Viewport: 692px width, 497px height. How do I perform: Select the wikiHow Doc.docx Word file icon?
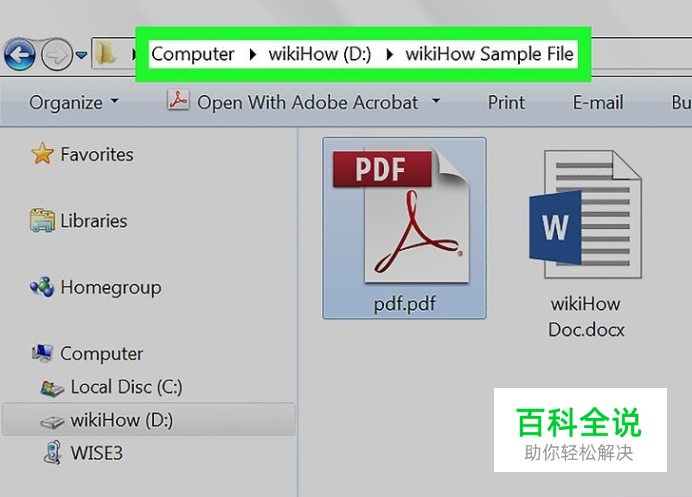click(x=585, y=215)
